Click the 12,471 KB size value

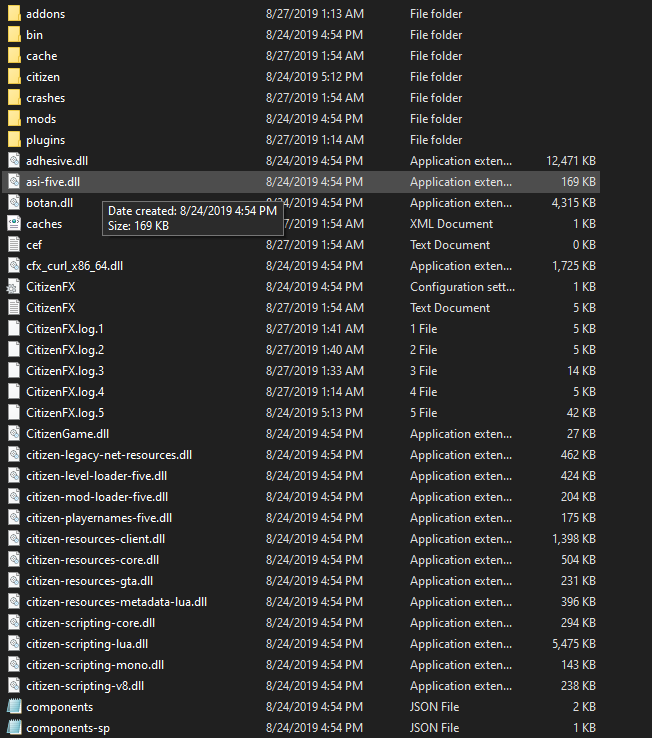pyautogui.click(x=571, y=161)
